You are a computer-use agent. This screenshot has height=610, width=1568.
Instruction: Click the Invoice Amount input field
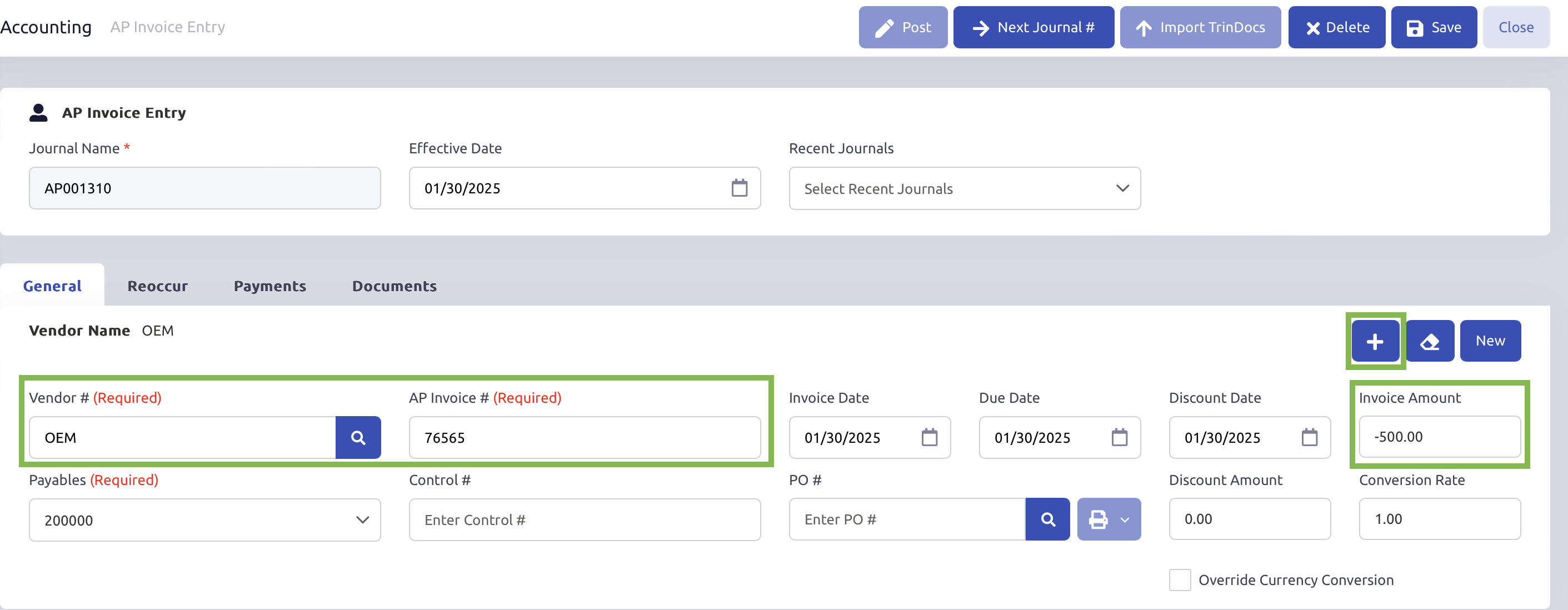(1439, 437)
